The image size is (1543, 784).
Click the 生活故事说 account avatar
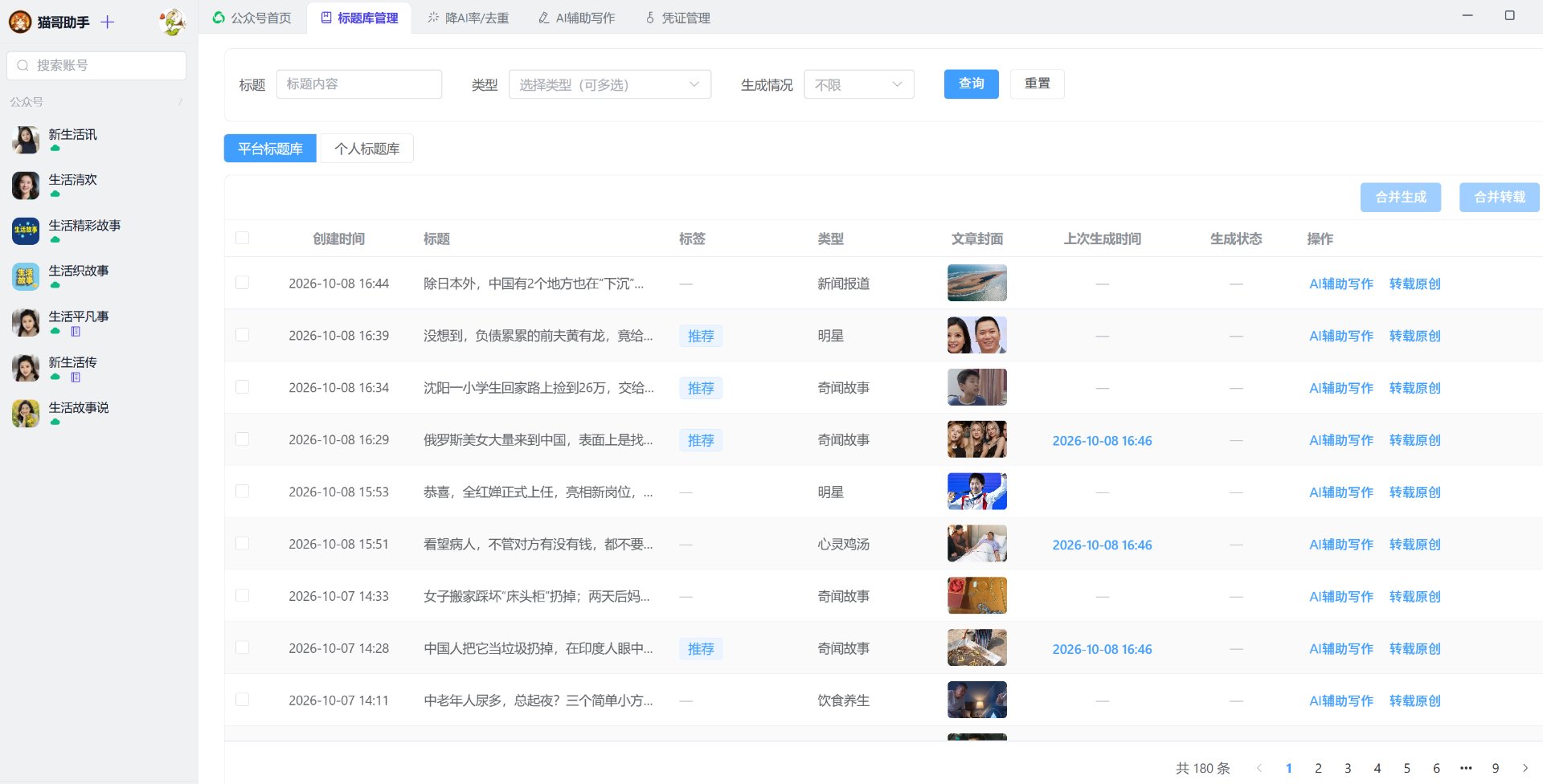26,413
